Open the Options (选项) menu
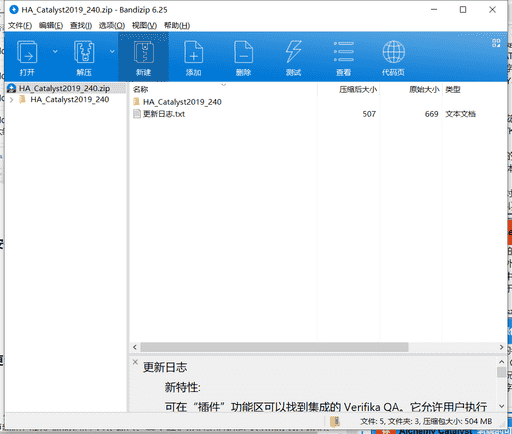The height and width of the screenshot is (434, 512). click(112, 26)
